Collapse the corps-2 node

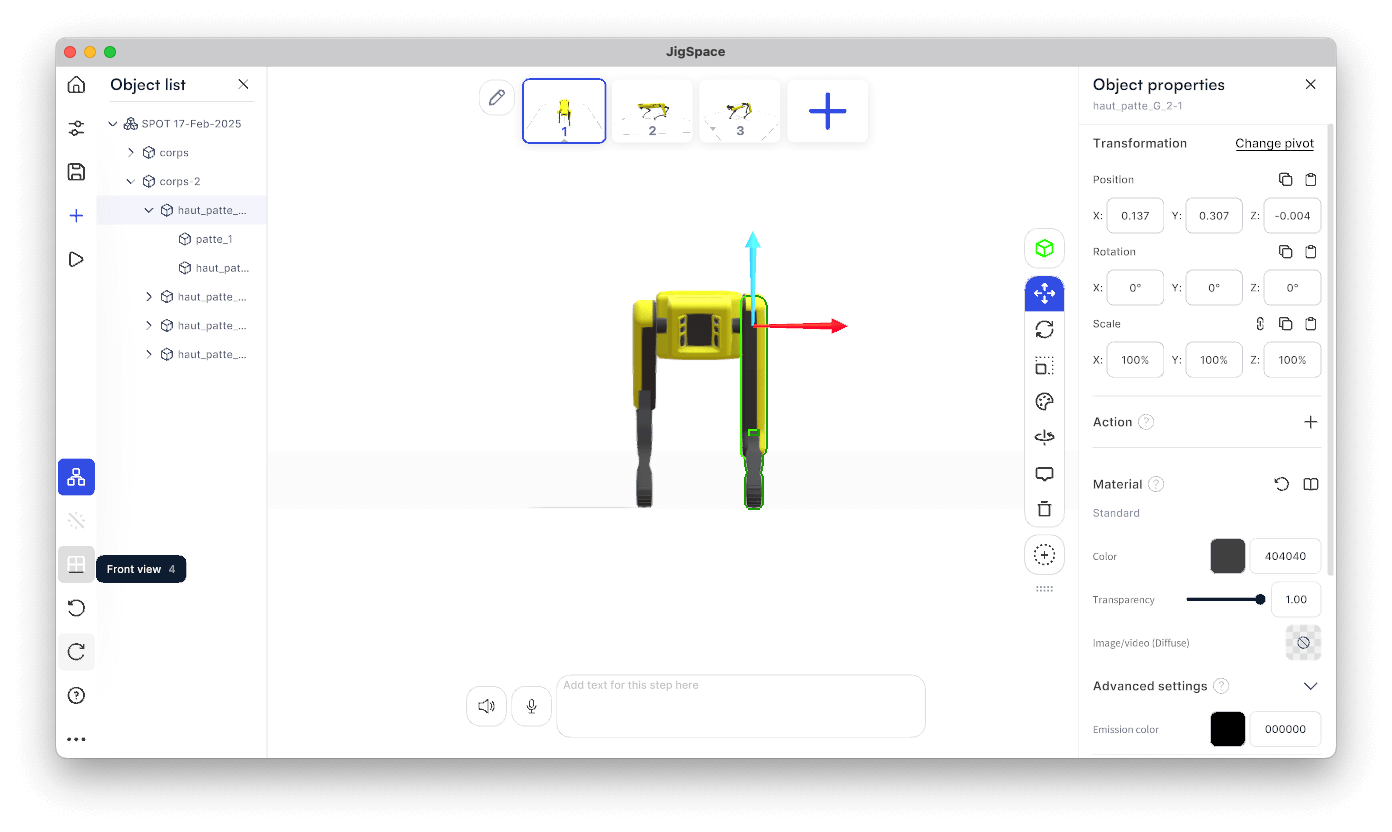click(131, 182)
